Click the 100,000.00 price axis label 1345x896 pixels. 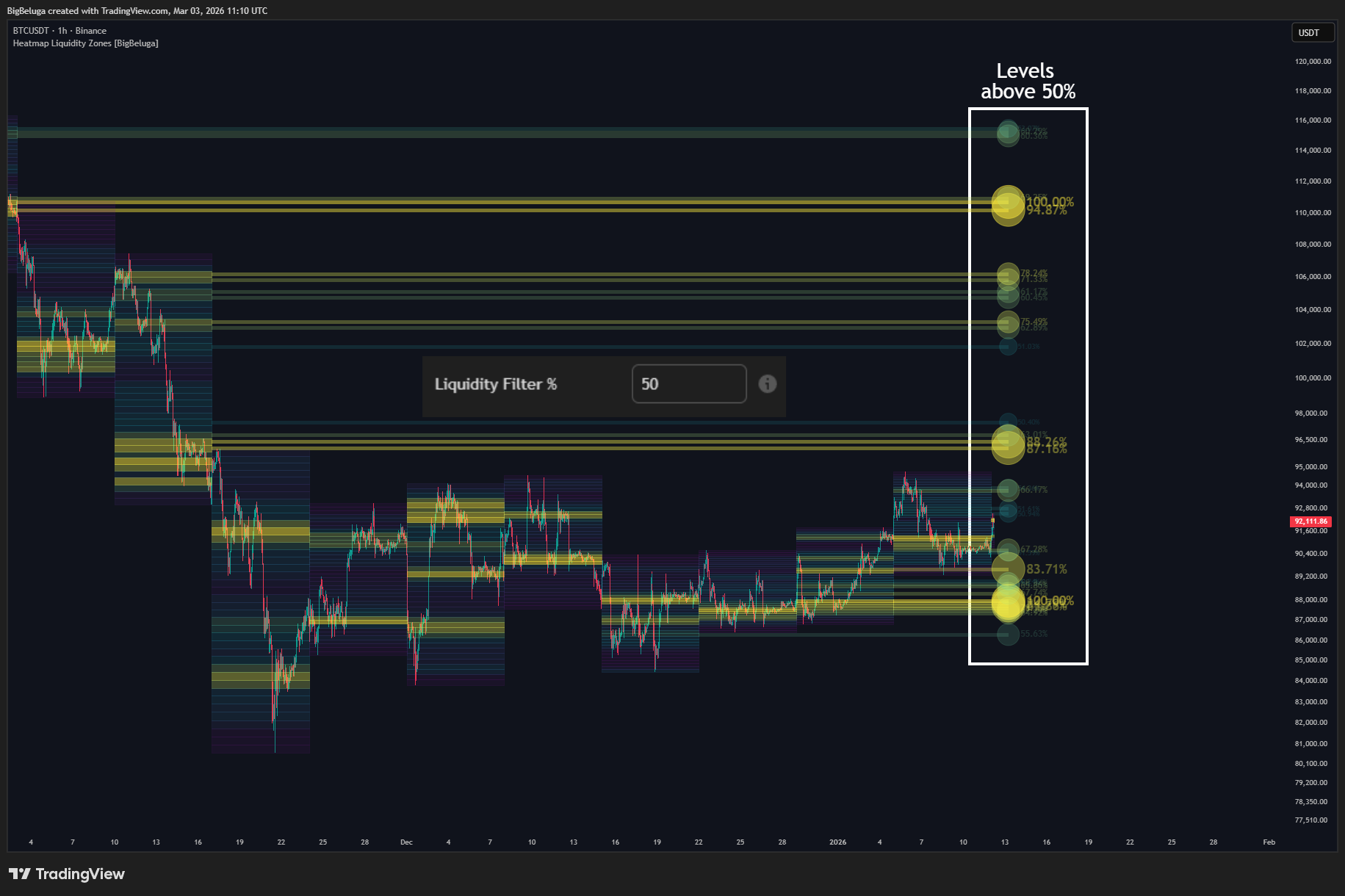tap(1313, 378)
